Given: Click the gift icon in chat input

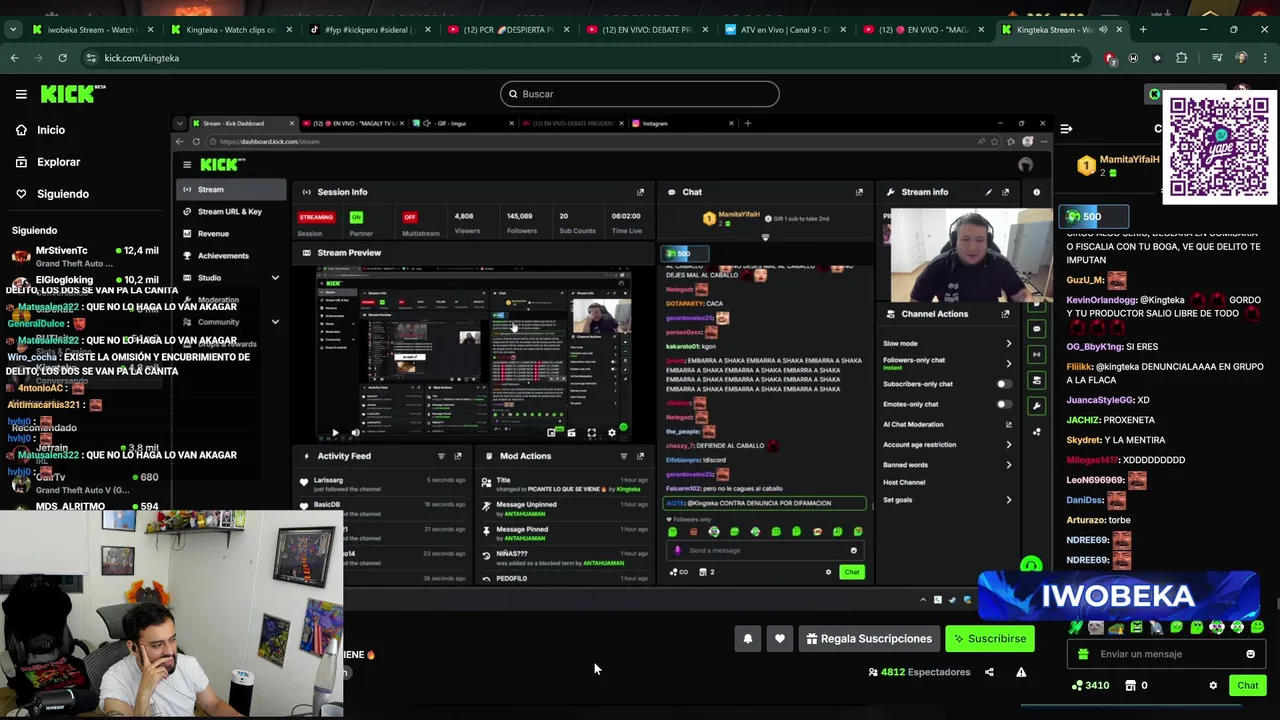Looking at the screenshot, I should point(1083,654).
